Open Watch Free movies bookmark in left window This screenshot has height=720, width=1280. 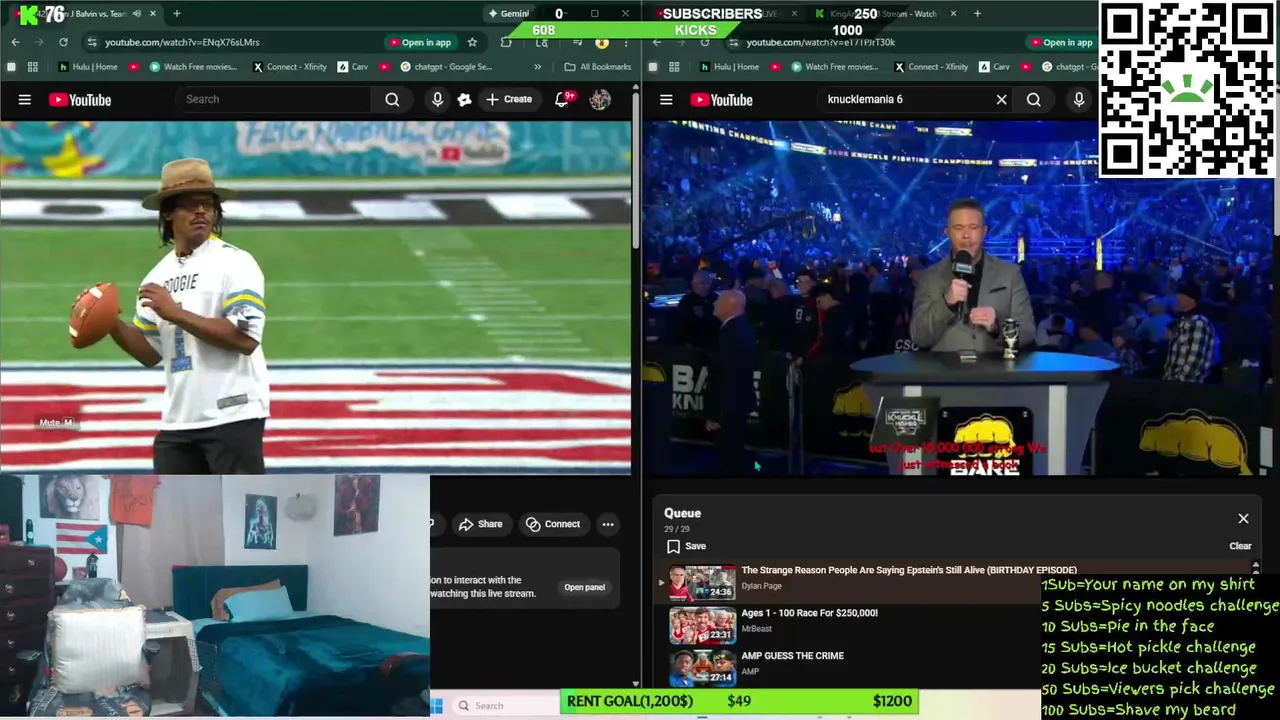coord(193,67)
